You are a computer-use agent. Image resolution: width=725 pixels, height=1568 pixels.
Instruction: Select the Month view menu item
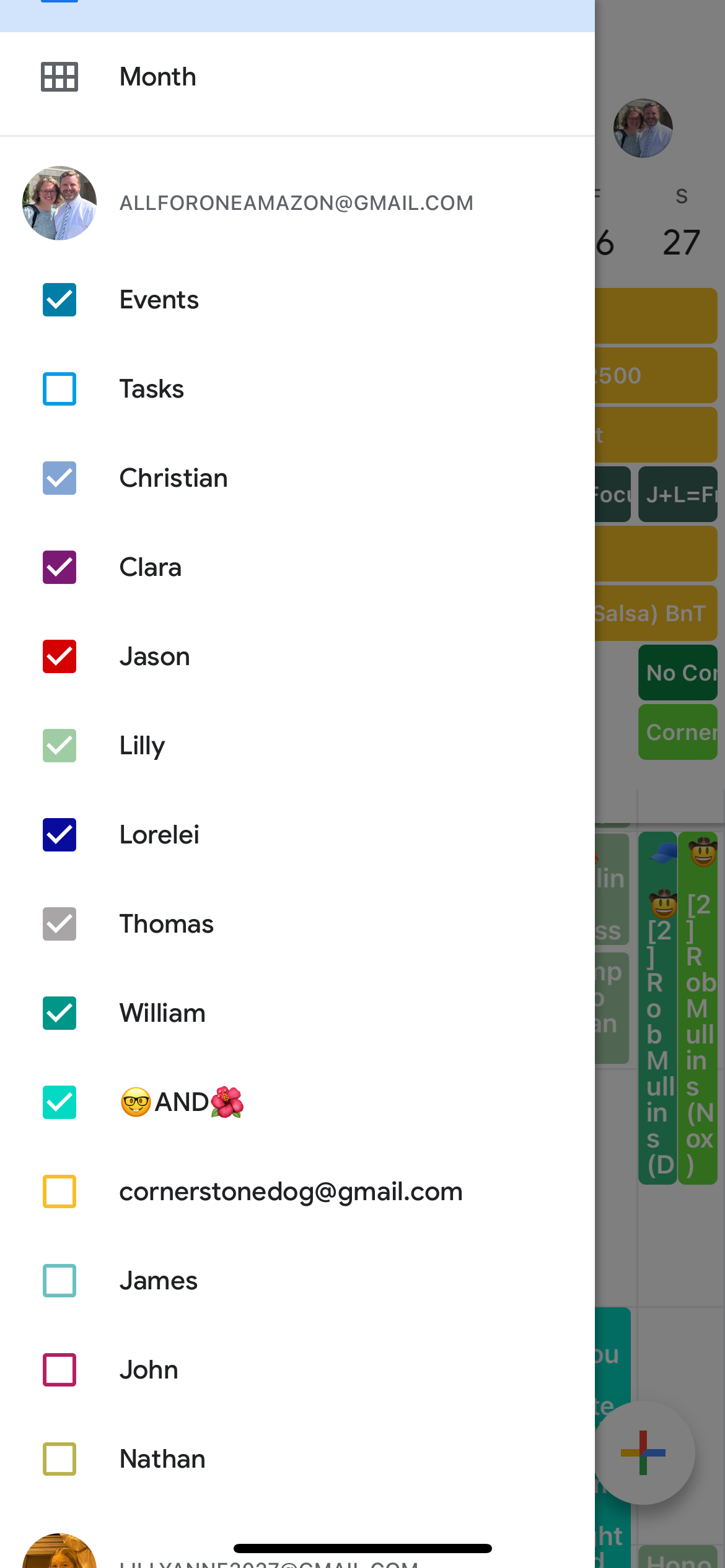[158, 77]
